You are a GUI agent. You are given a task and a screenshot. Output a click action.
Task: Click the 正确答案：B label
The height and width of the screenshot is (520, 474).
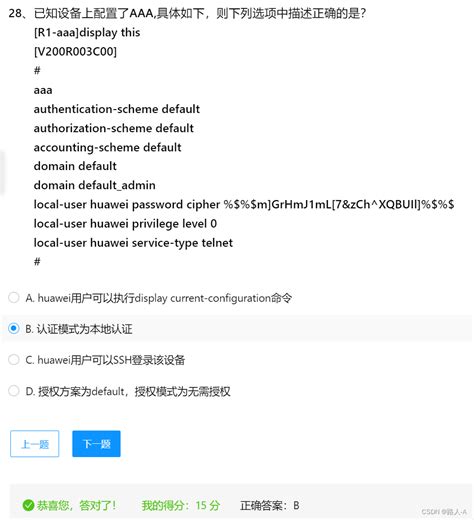269,505
